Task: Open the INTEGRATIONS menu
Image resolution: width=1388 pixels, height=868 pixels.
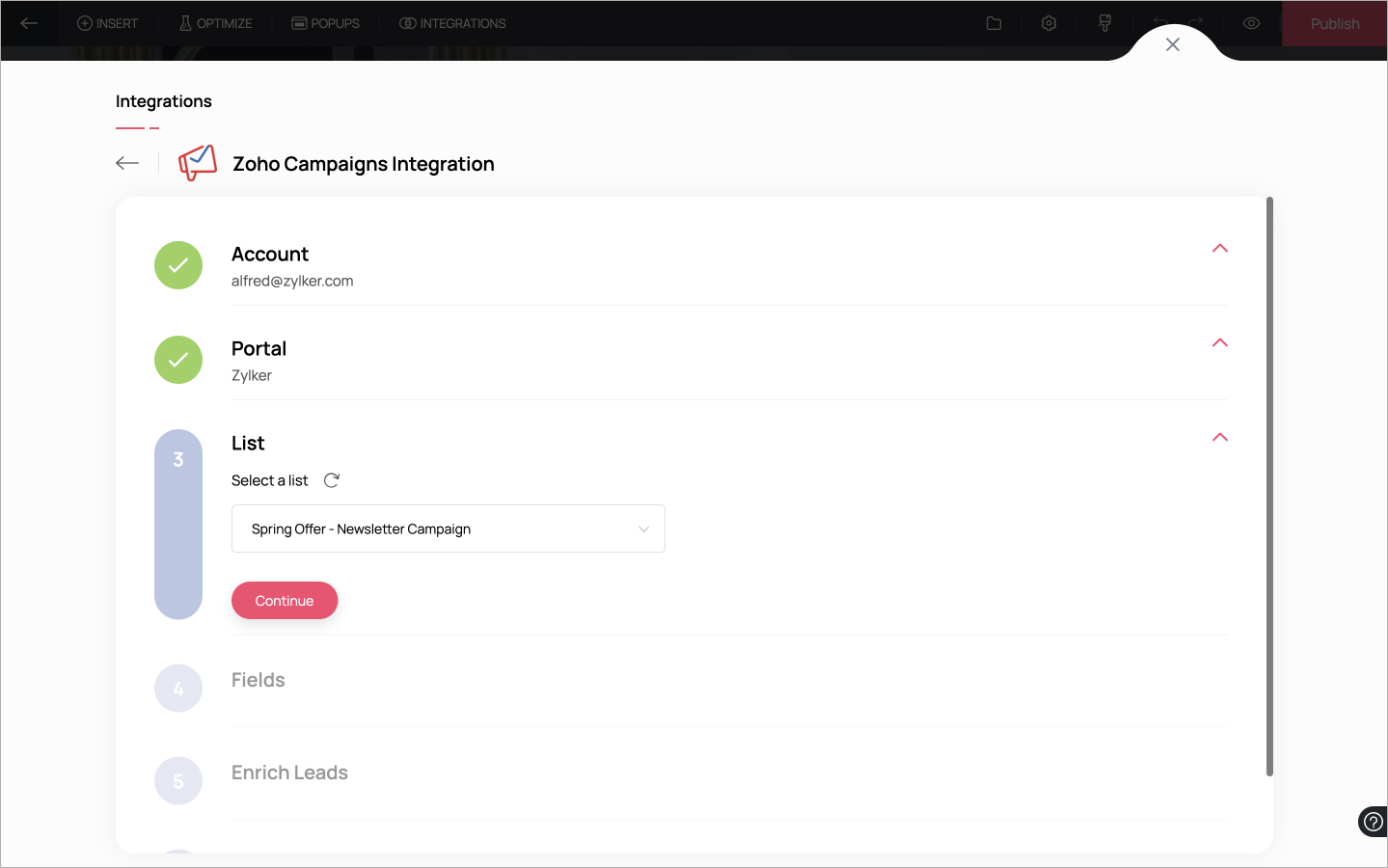Action: point(452,23)
